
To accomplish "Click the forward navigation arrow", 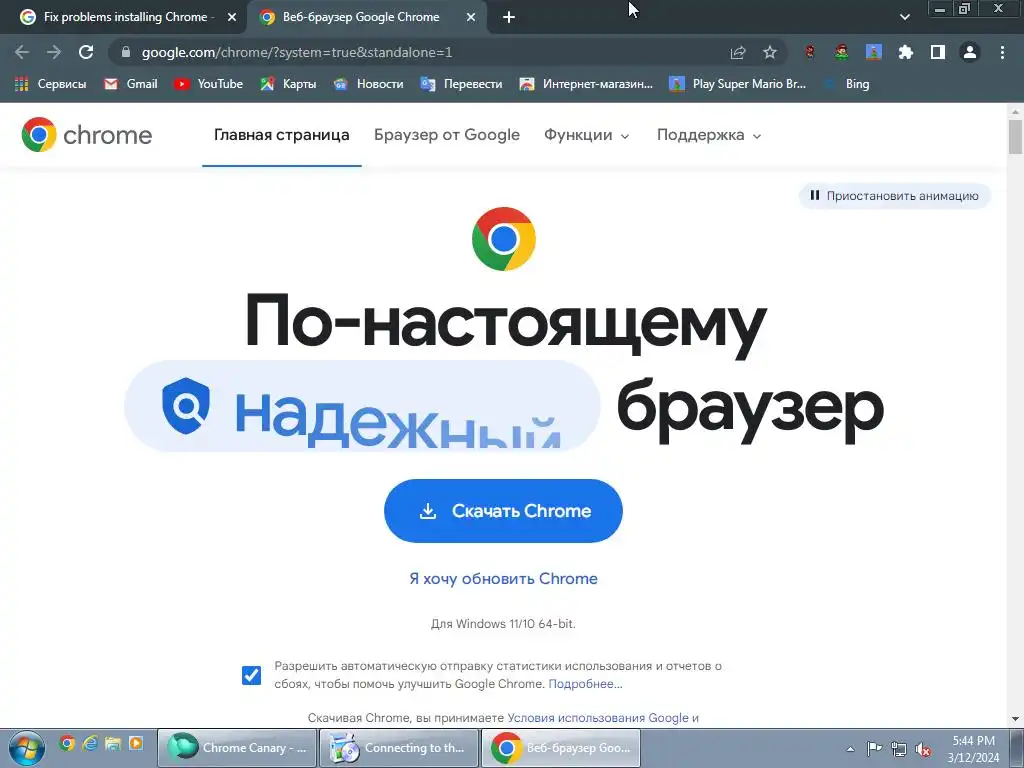I will pyautogui.click(x=54, y=52).
